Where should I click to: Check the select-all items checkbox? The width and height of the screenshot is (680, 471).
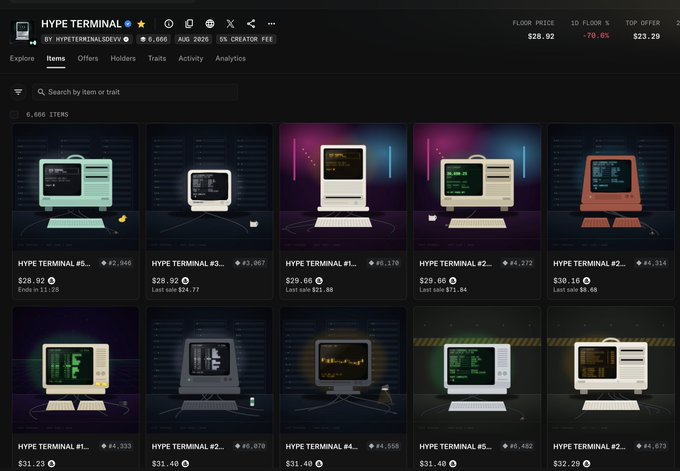[14, 114]
